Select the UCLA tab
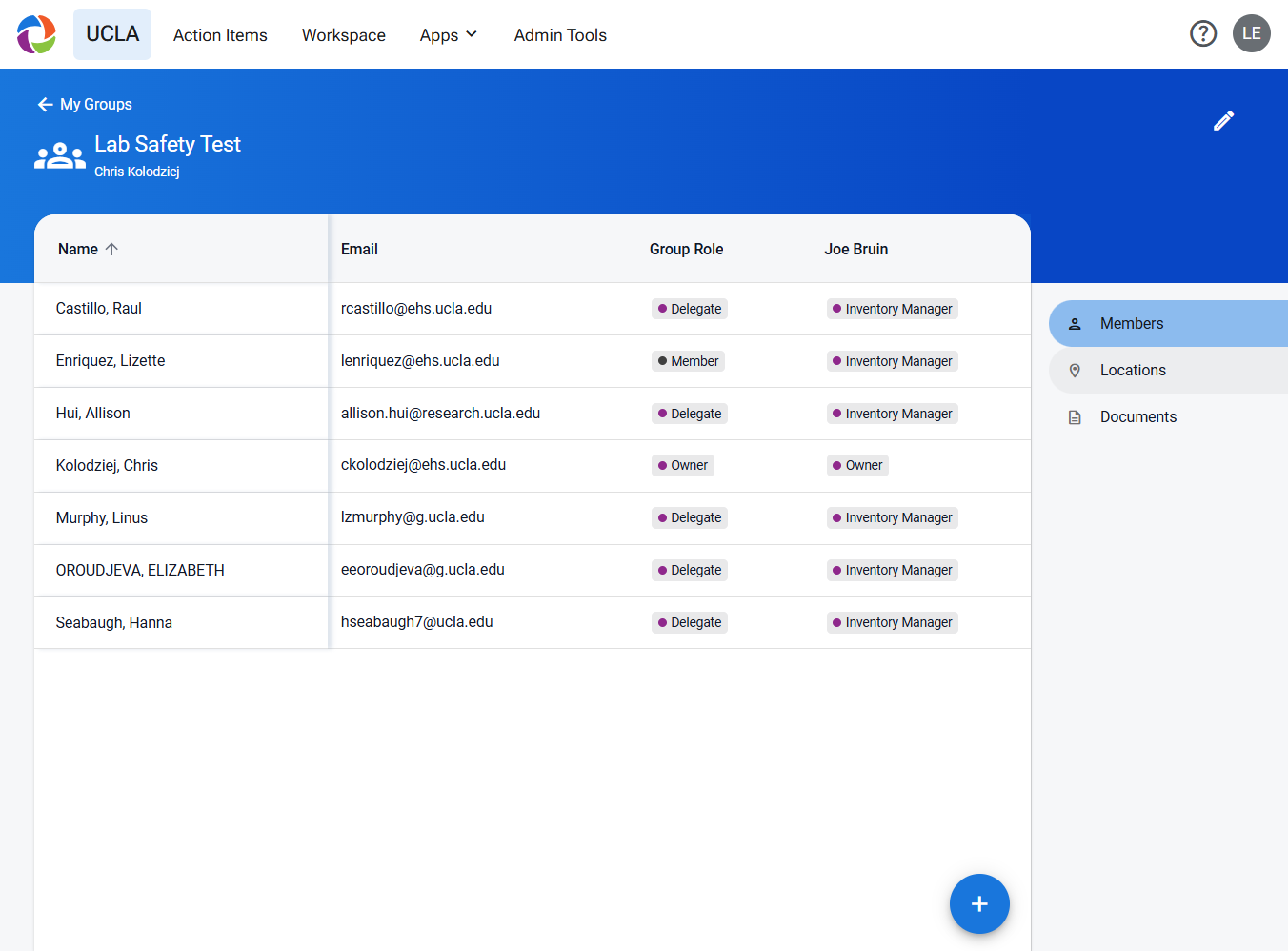 tap(112, 34)
